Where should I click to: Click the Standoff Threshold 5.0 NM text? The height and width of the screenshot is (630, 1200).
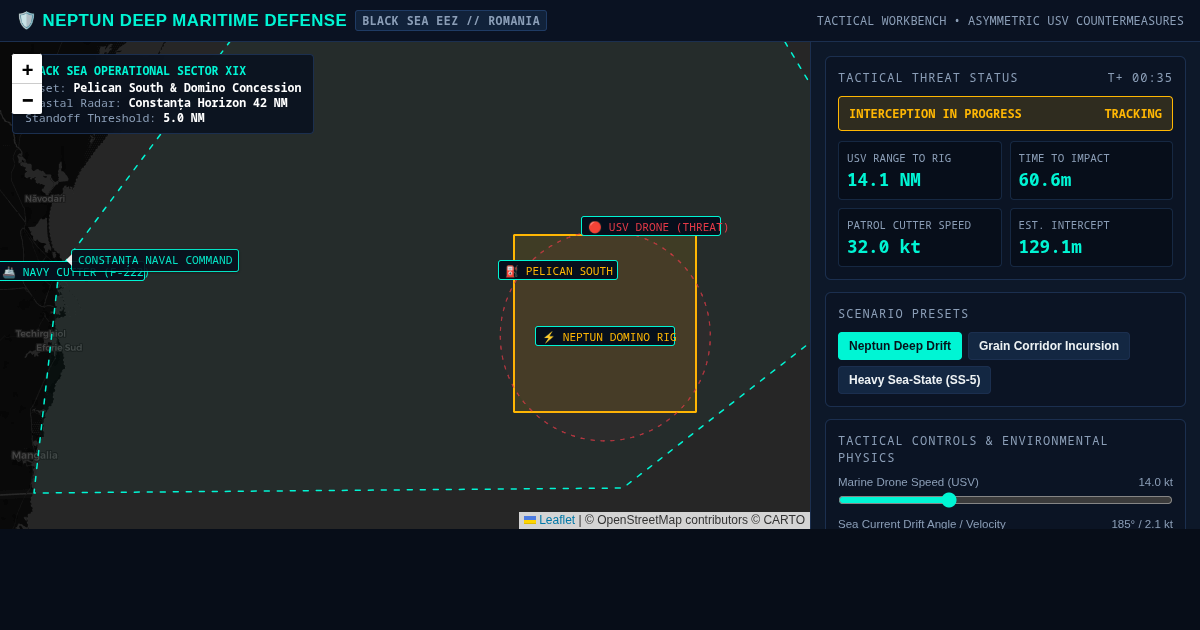114,118
